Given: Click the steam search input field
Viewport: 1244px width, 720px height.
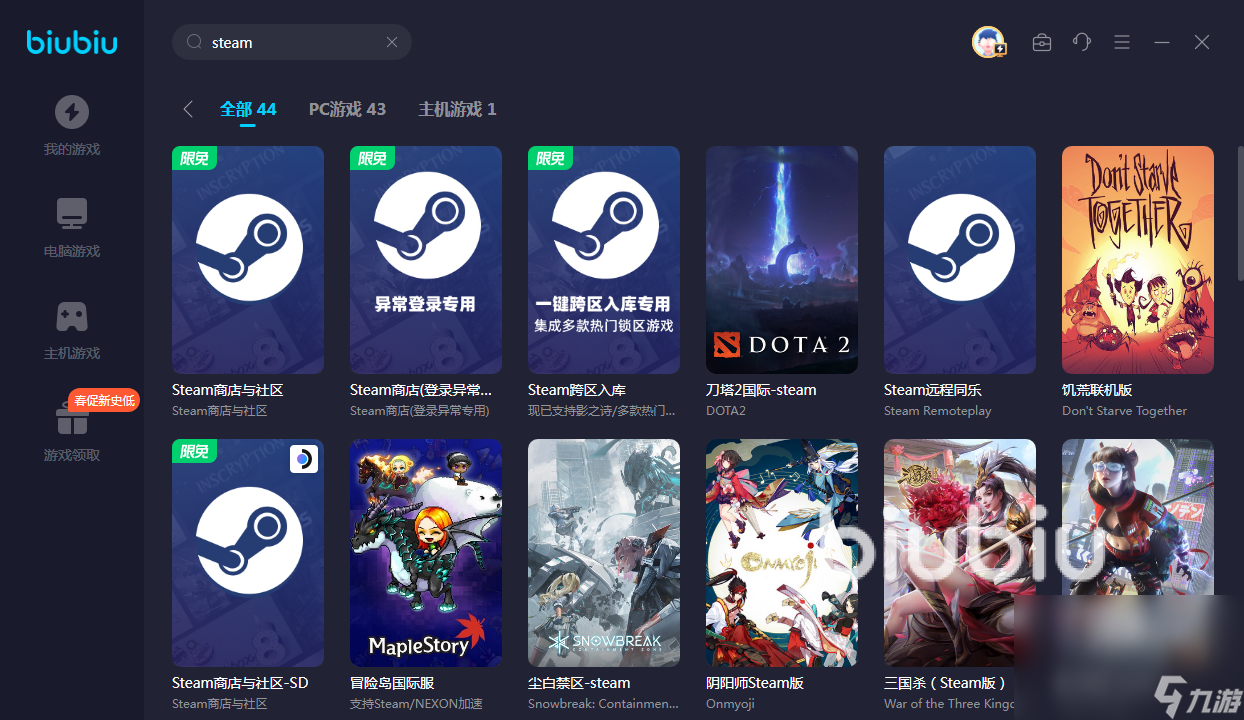Looking at the screenshot, I should coord(292,42).
